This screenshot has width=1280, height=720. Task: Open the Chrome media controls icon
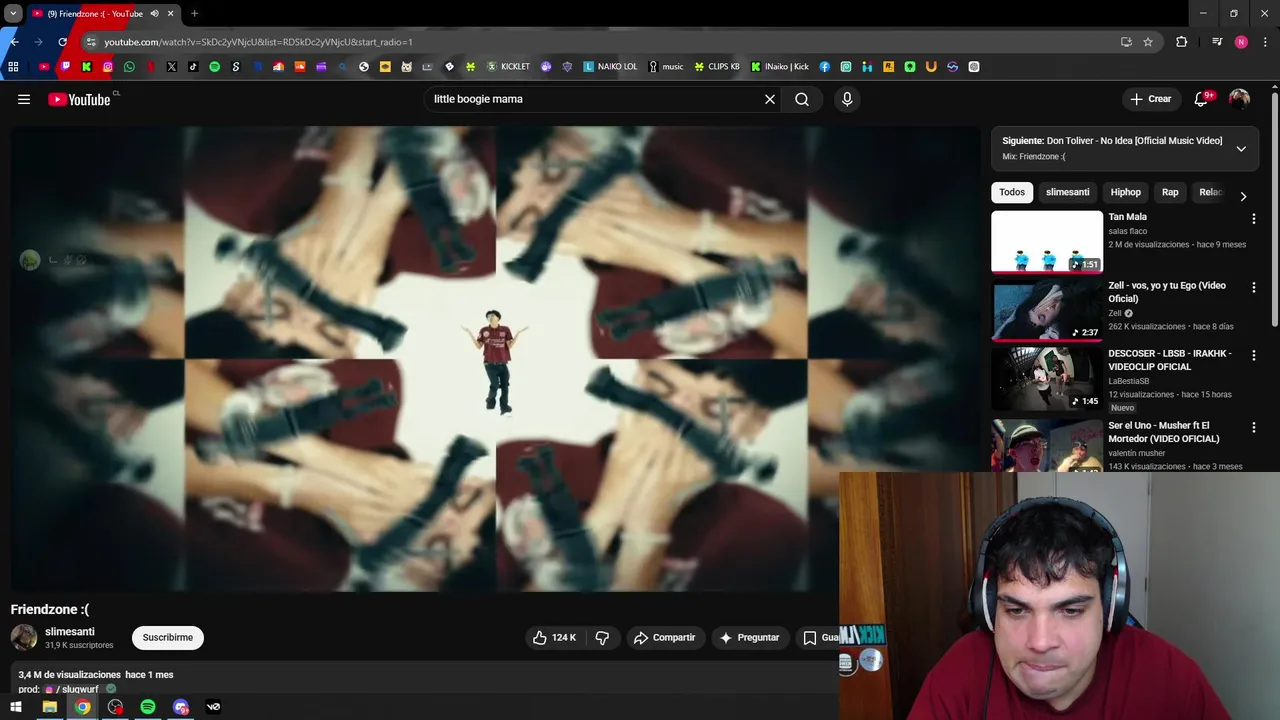coord(1217,42)
